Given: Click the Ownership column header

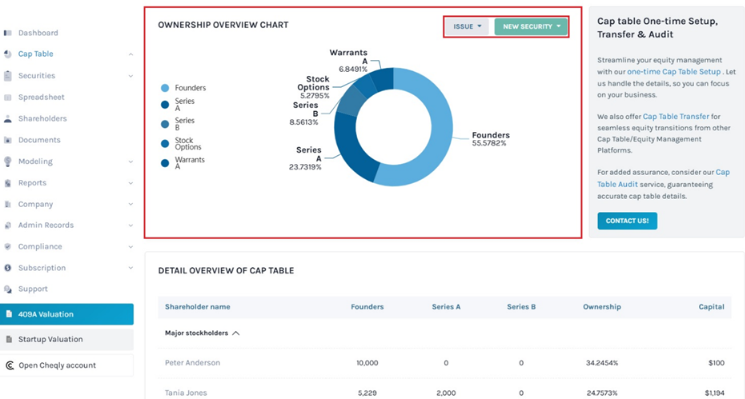Looking at the screenshot, I should tap(602, 307).
